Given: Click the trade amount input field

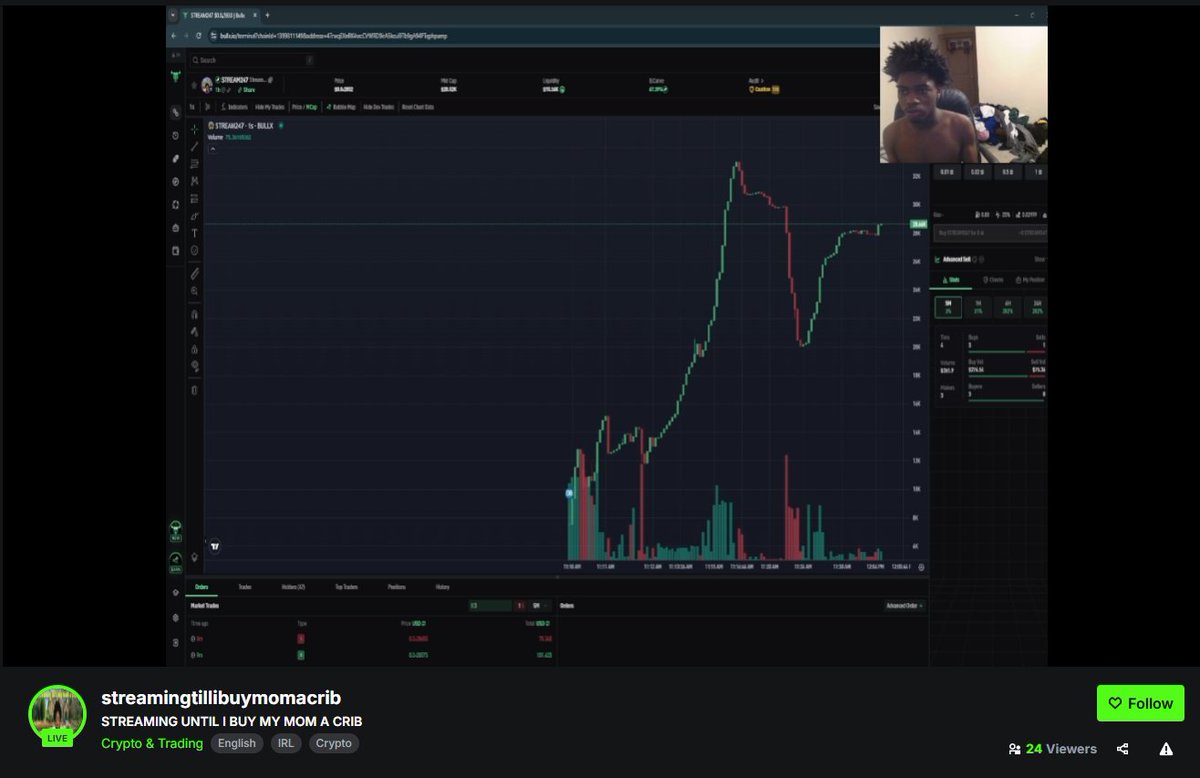Looking at the screenshot, I should [990, 233].
